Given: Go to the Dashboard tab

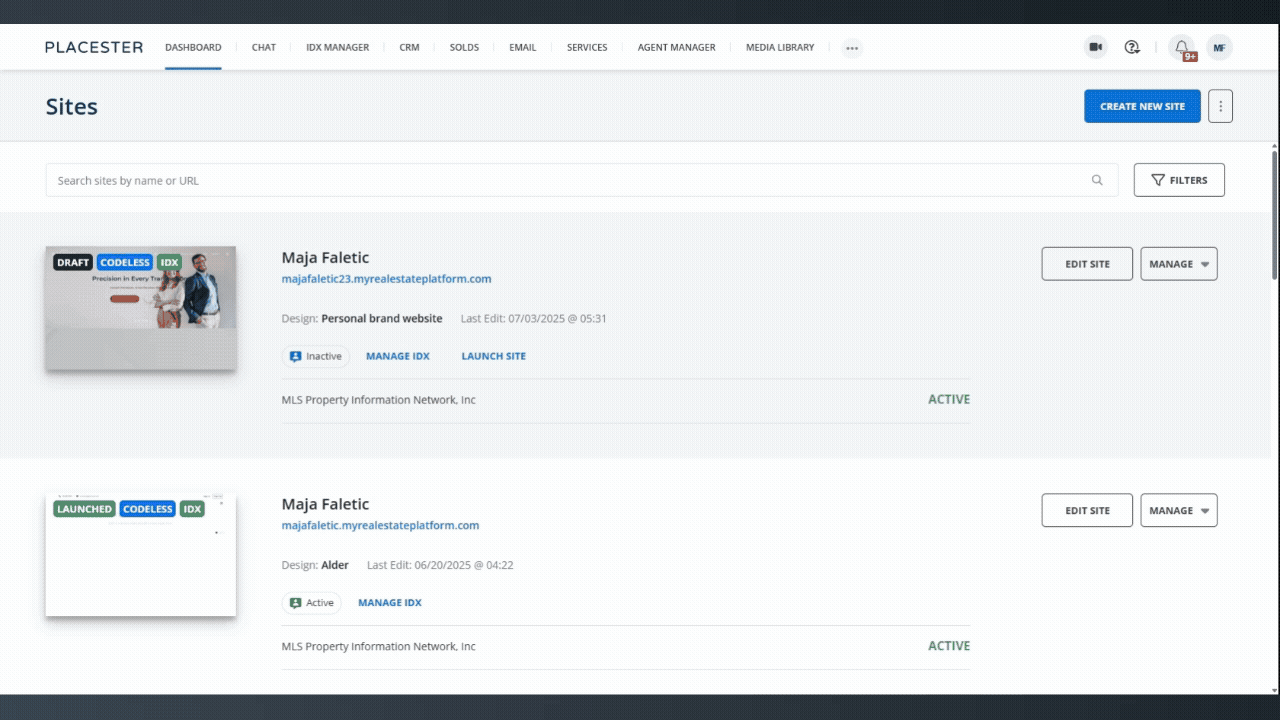Looking at the screenshot, I should [193, 47].
